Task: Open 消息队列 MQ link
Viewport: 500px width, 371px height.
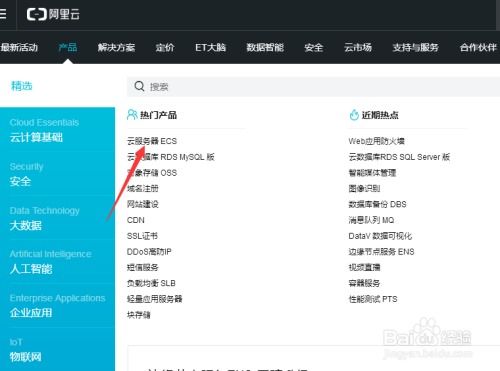Action: 371,220
